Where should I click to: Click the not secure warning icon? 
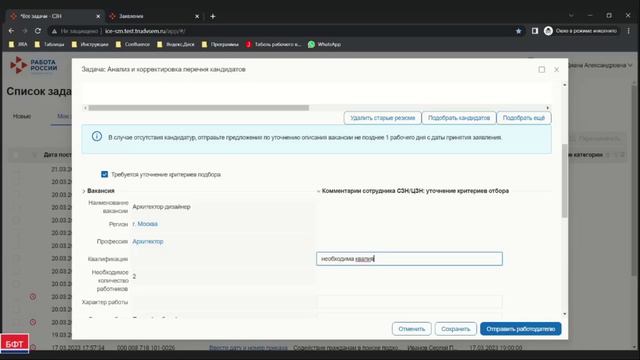pos(54,31)
